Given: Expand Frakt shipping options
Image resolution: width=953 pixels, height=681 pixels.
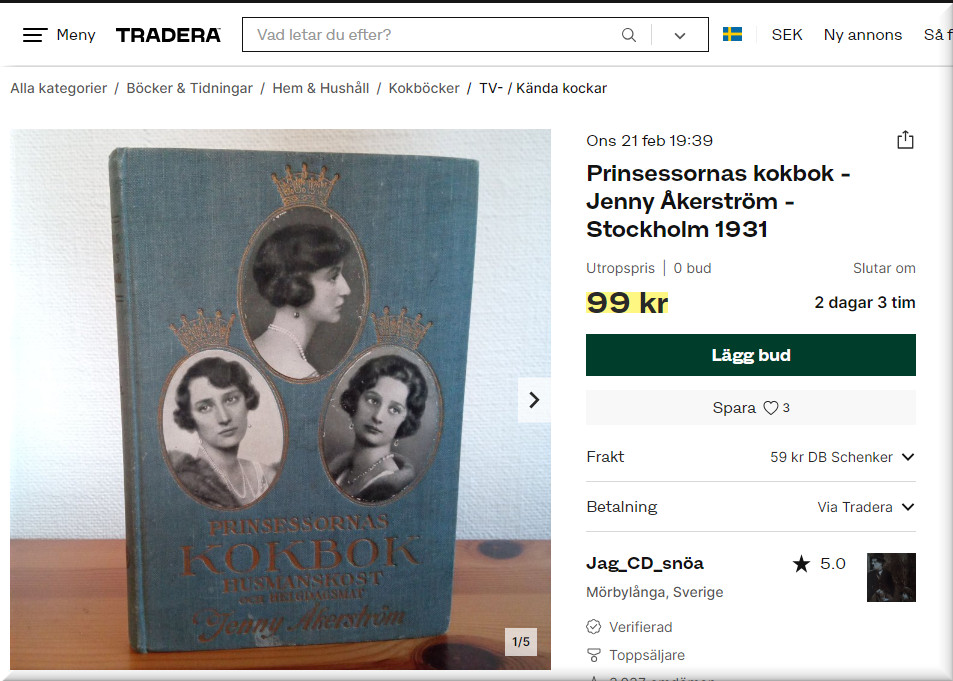Looking at the screenshot, I should tap(751, 457).
